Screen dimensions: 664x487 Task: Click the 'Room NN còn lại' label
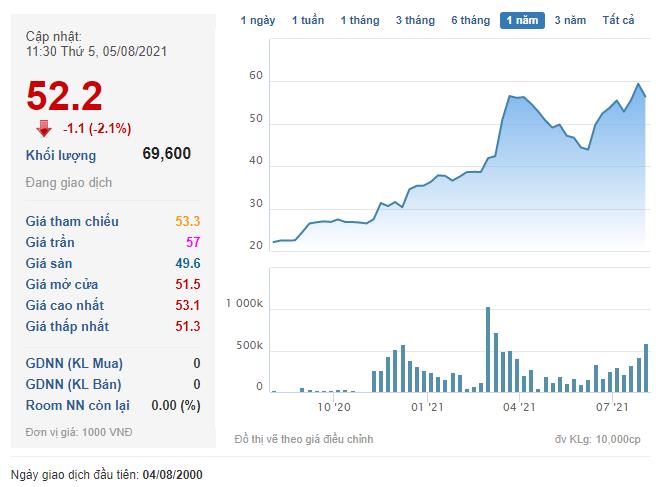coord(80,405)
